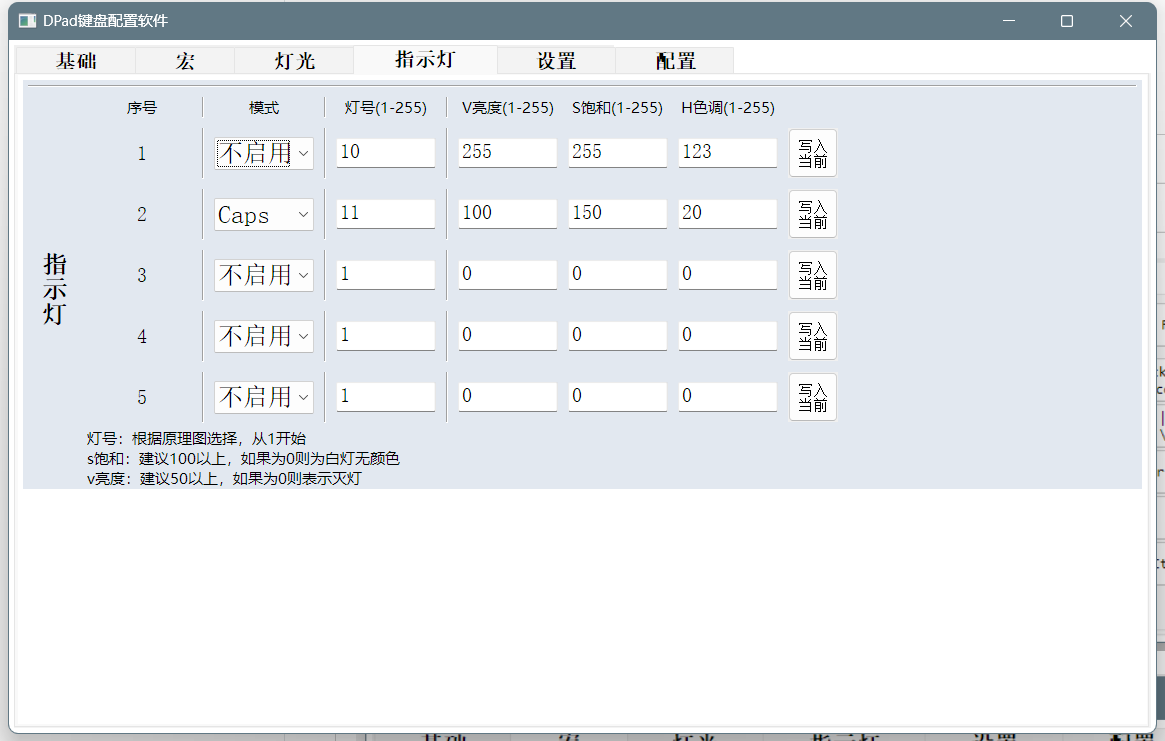This screenshot has width=1165, height=741.
Task: Click the 模式 column header
Action: click(x=264, y=108)
